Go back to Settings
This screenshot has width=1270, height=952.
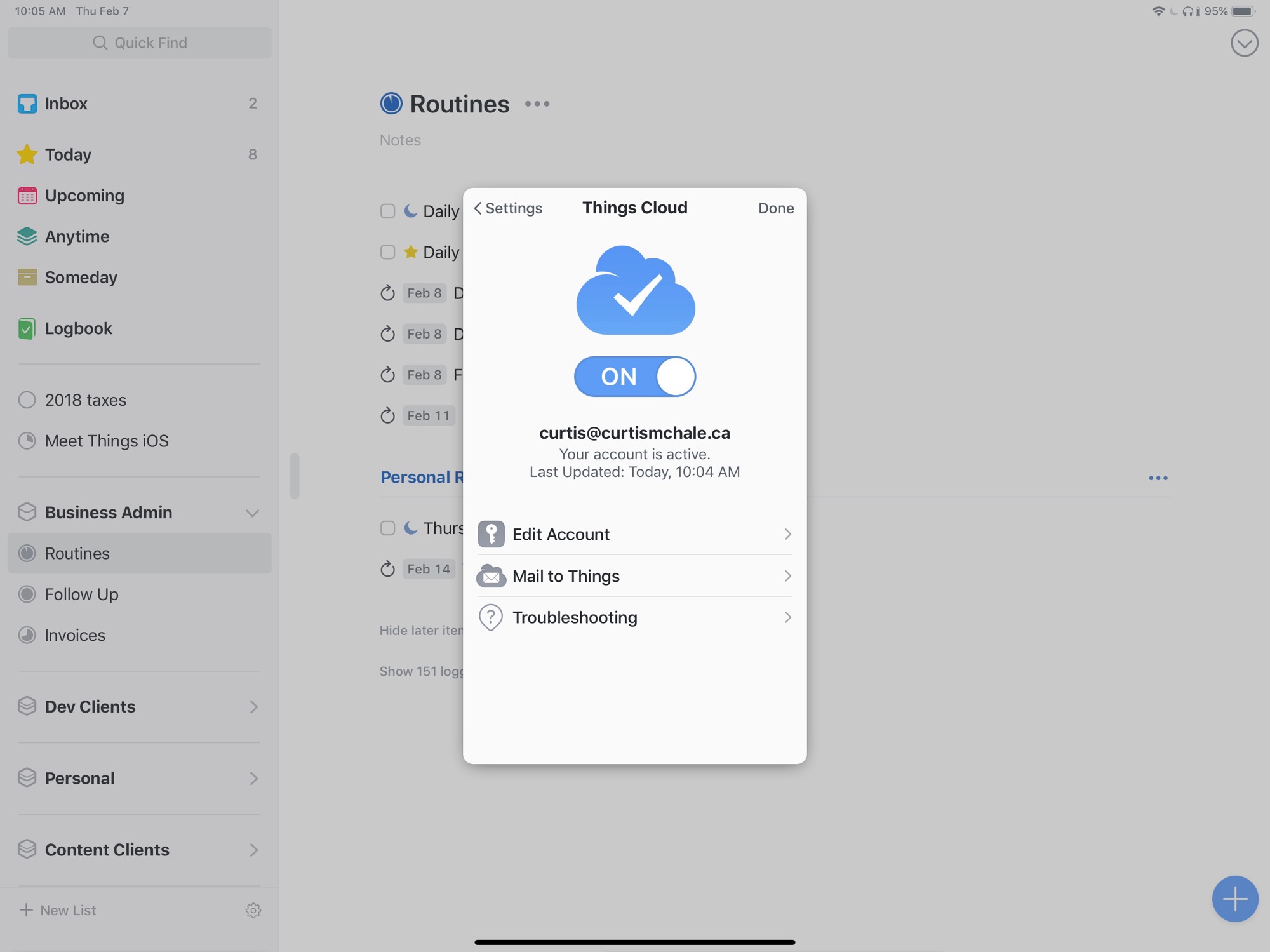point(508,208)
